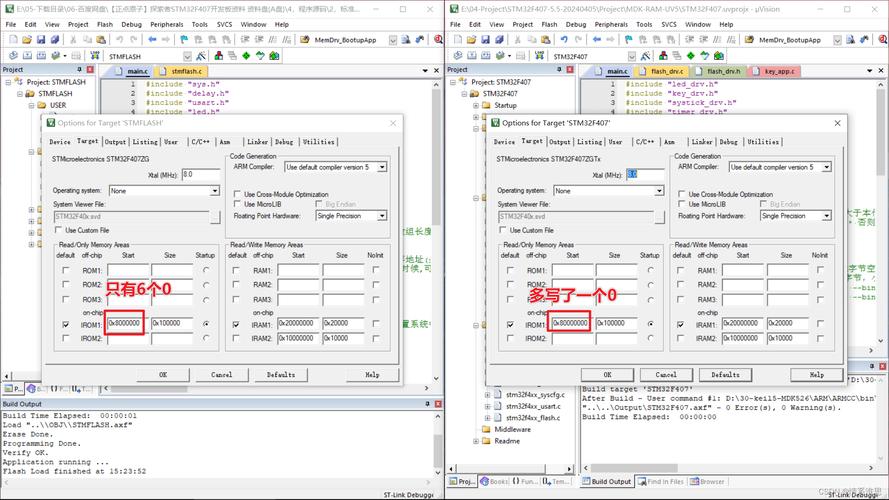Toggle IRAM1 default checkbox in STM32F407 options dialog
Screen dimensions: 889x500
(680, 324)
